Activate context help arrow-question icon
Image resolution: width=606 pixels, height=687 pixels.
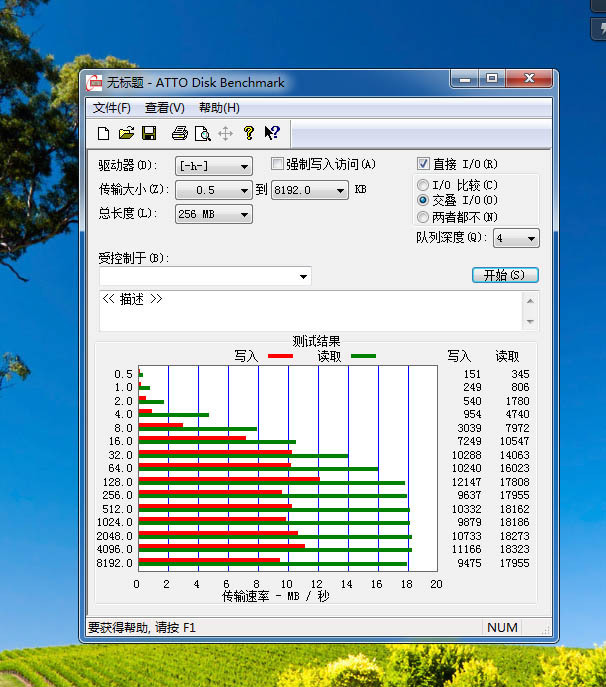(x=272, y=133)
